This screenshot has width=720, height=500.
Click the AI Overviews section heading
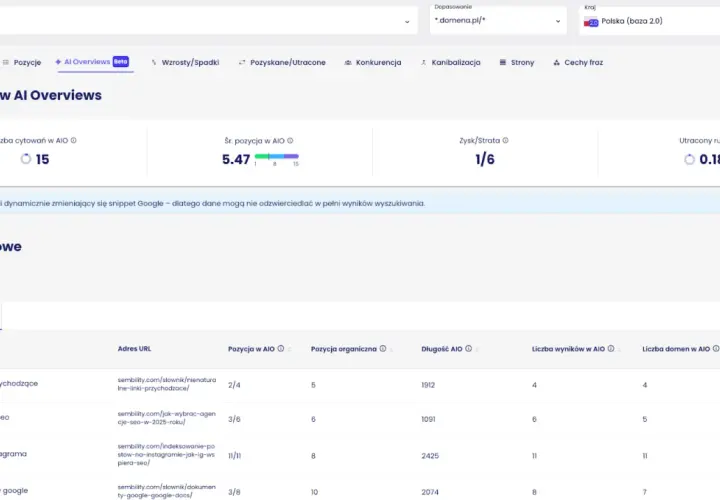coord(51,95)
